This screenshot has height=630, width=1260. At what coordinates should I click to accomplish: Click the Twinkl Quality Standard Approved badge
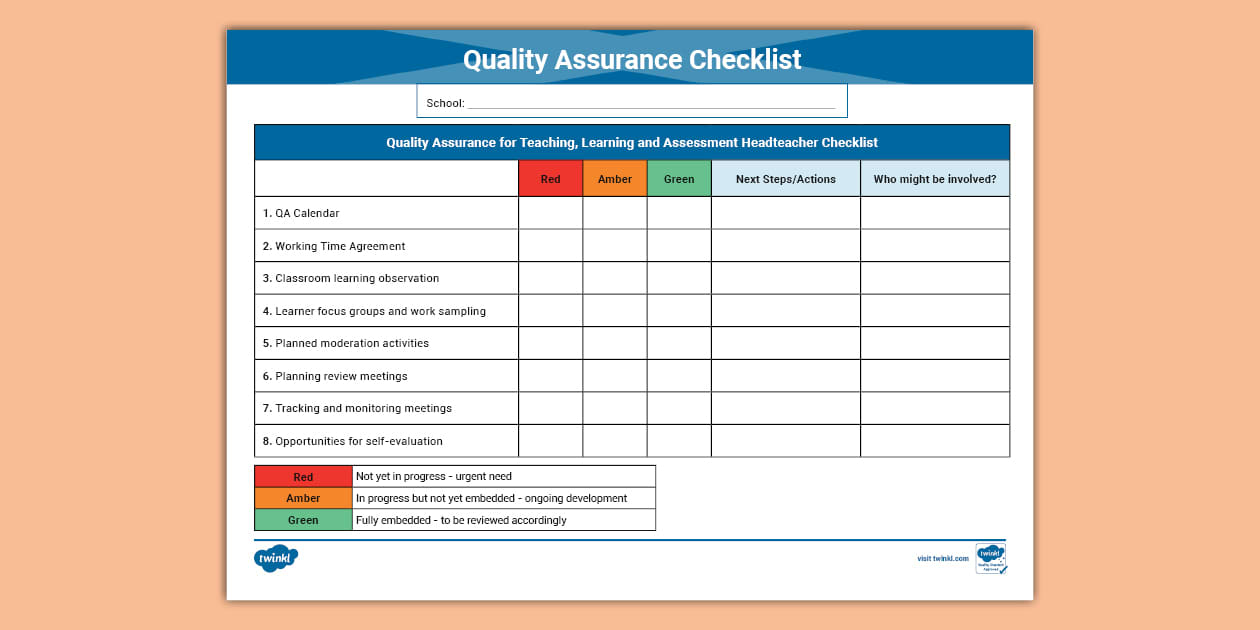(x=991, y=559)
